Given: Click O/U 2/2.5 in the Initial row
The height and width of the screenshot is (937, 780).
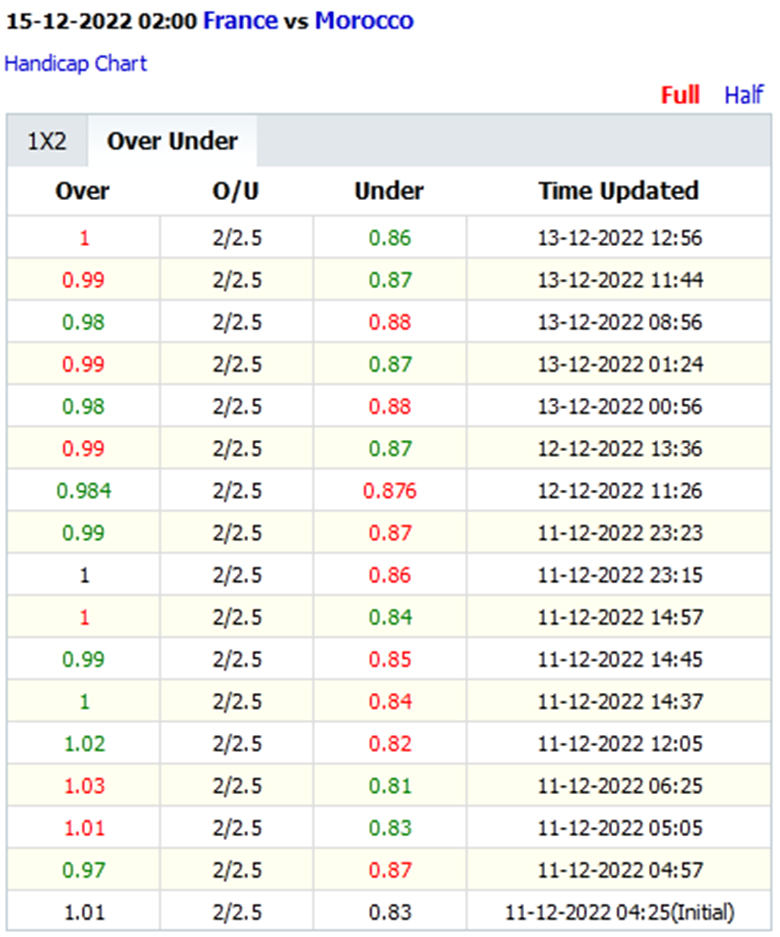Looking at the screenshot, I should point(237,912).
